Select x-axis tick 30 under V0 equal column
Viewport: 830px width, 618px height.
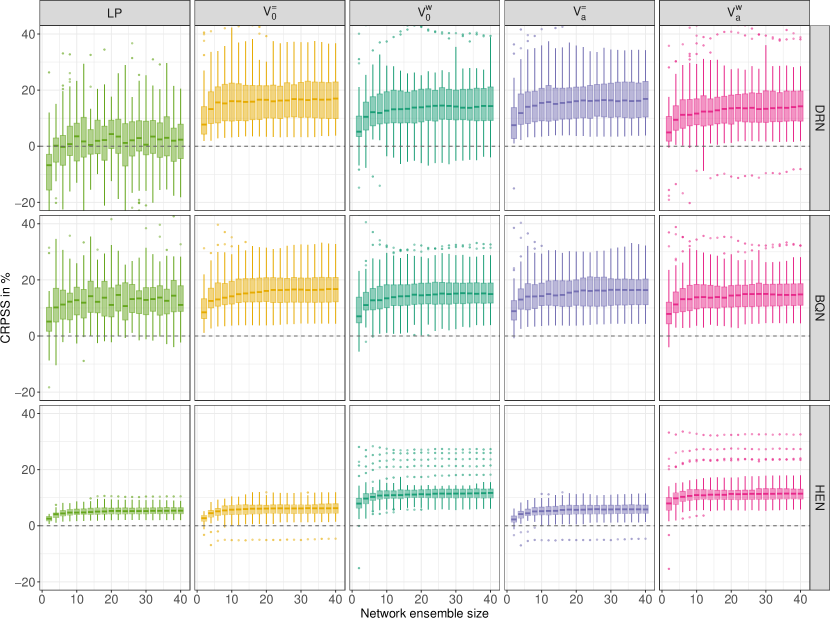click(x=301, y=599)
